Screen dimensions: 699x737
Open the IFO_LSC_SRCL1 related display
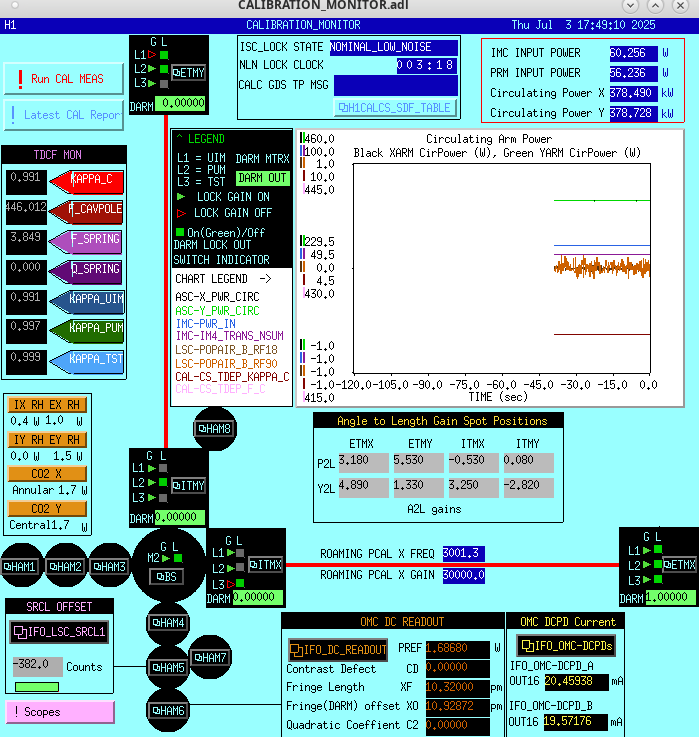(x=59, y=632)
